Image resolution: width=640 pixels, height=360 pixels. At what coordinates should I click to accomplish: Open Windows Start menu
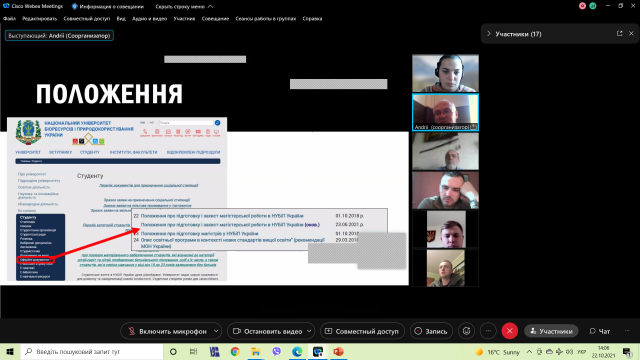click(10, 351)
